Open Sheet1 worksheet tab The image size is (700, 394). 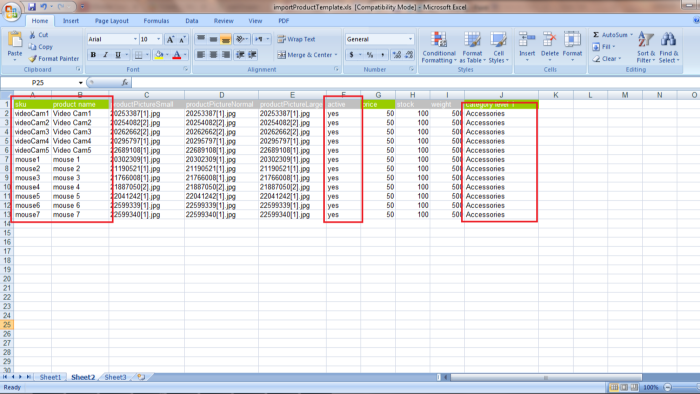[50, 377]
